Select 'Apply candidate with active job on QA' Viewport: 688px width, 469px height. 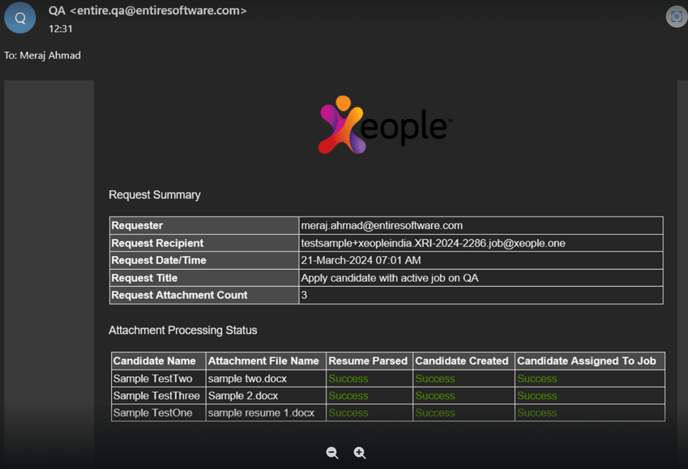(390, 278)
